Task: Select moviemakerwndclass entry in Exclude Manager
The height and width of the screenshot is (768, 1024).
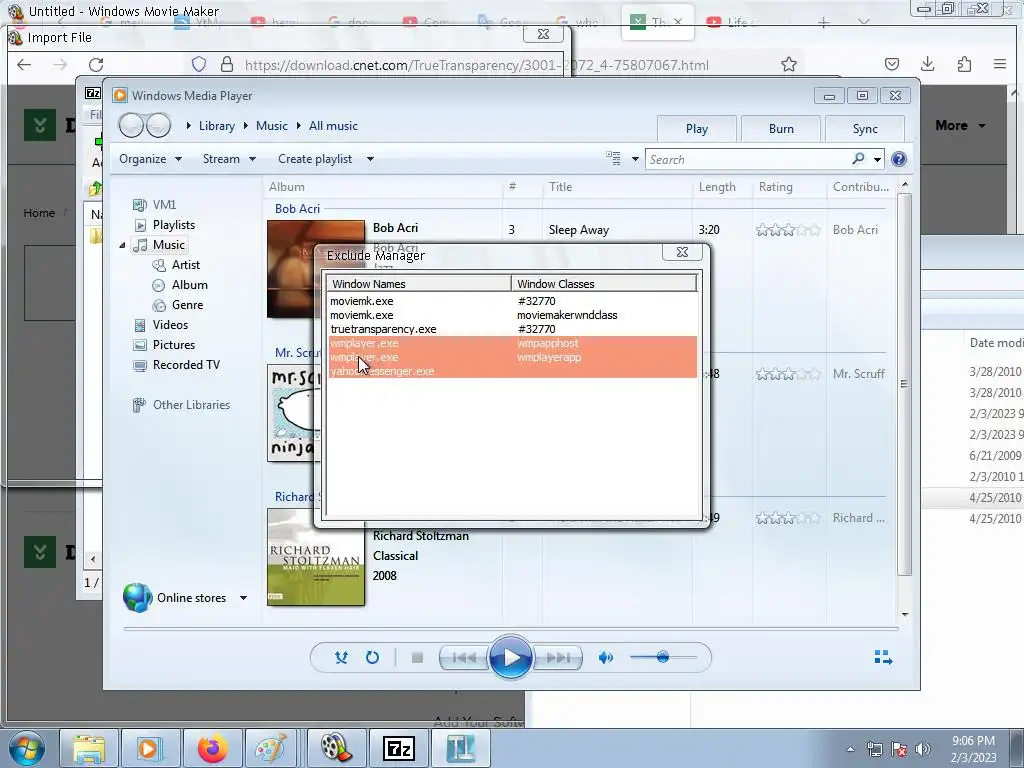Action: click(x=567, y=315)
